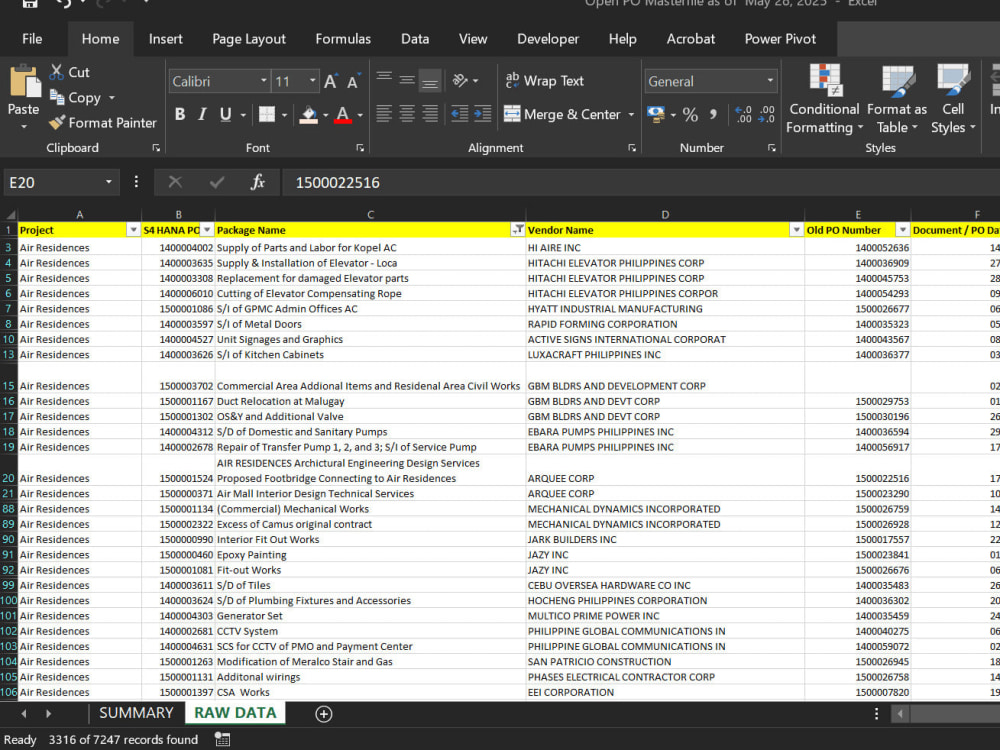
Task: Toggle Underline formatting
Action: pyautogui.click(x=225, y=114)
